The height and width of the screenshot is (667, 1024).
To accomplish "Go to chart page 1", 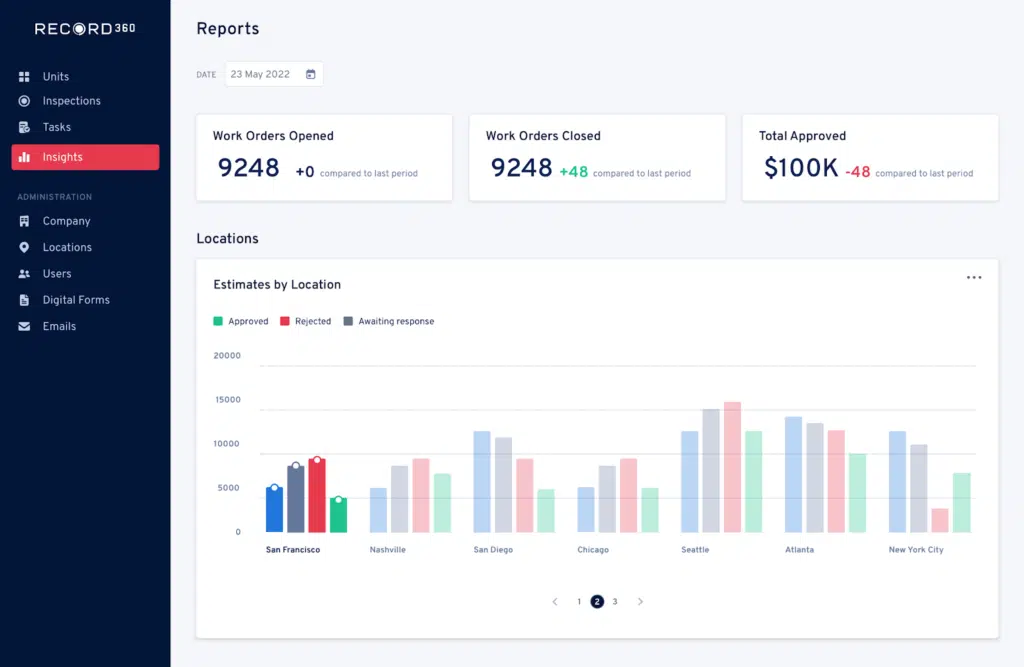I will (579, 602).
